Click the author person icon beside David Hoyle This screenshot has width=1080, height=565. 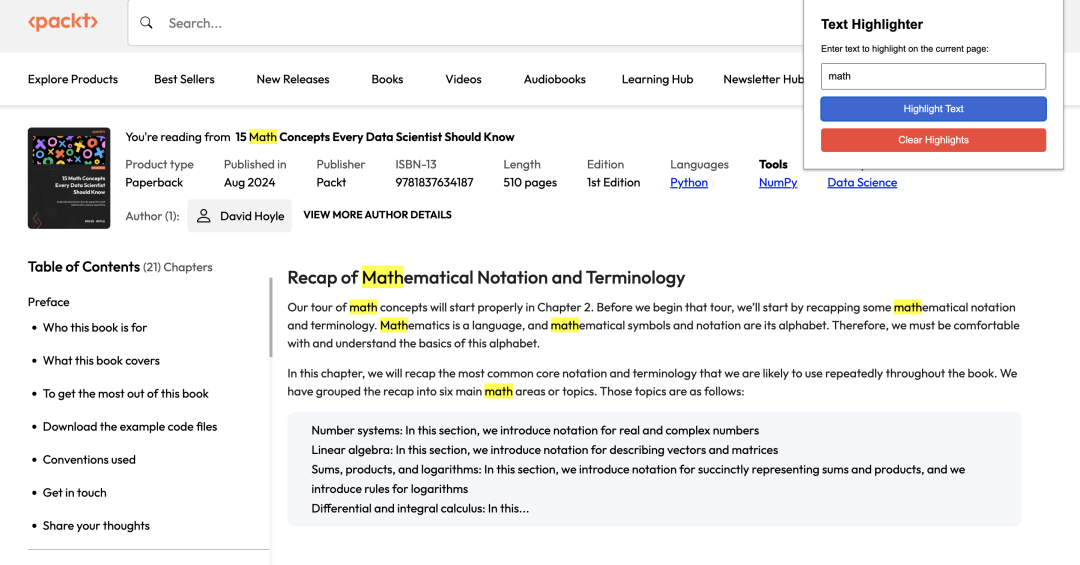click(203, 216)
